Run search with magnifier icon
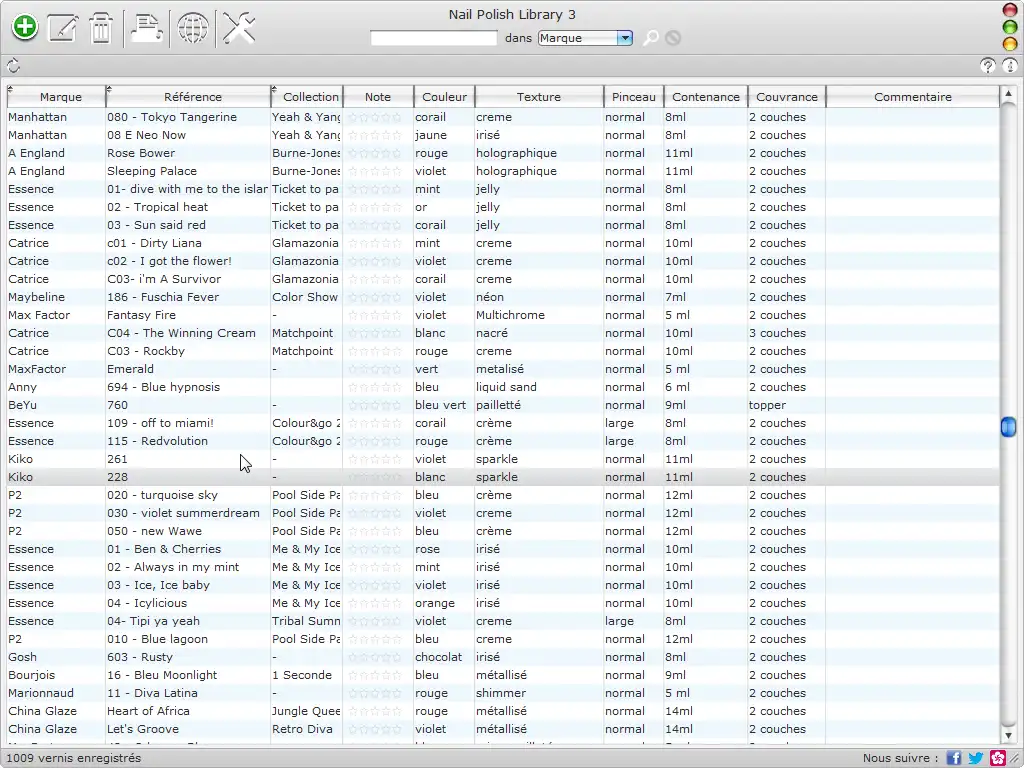The height and width of the screenshot is (768, 1024). tap(650, 38)
